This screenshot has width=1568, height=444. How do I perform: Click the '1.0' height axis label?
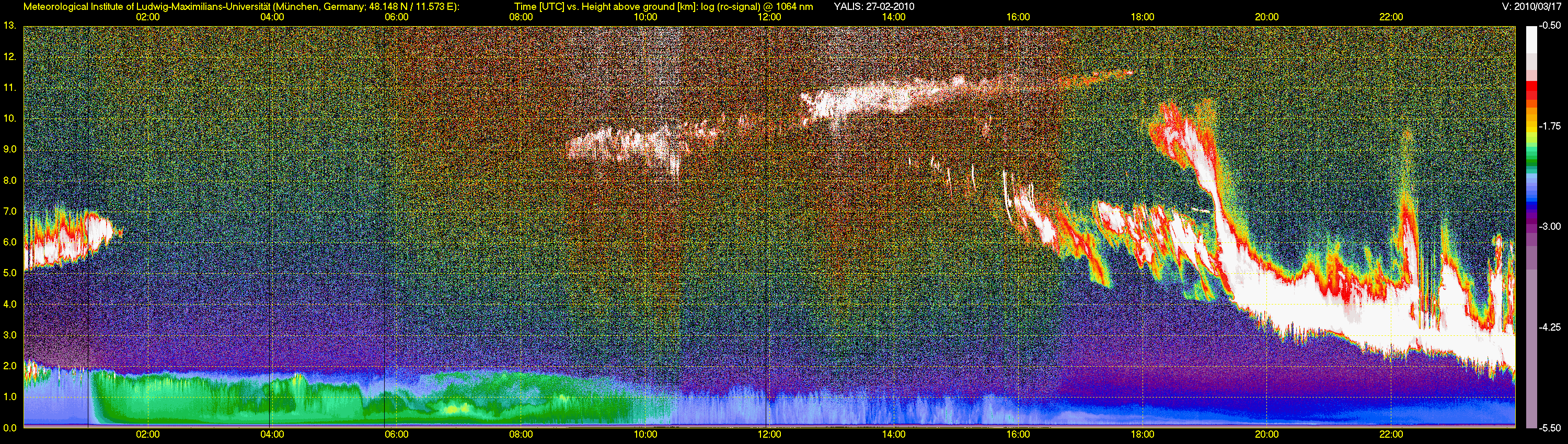click(9, 396)
